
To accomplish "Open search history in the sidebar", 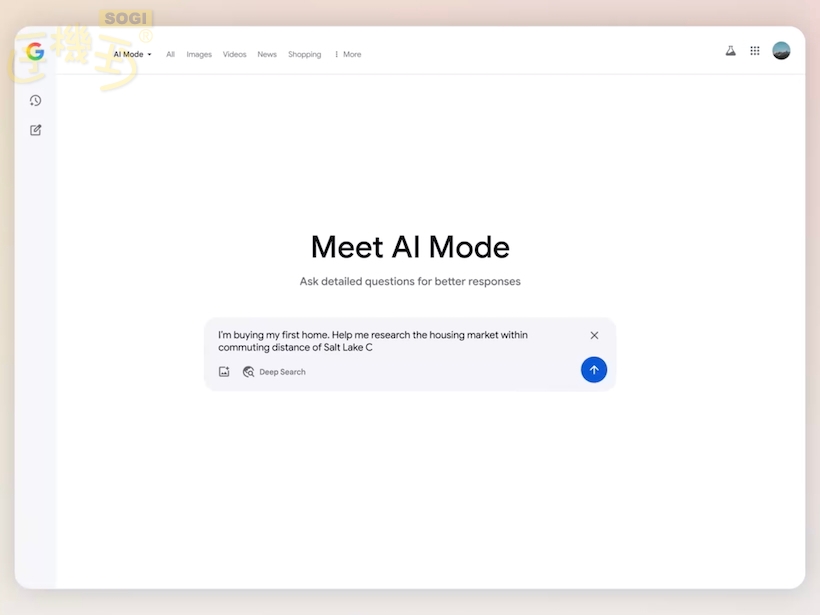I will point(35,100).
